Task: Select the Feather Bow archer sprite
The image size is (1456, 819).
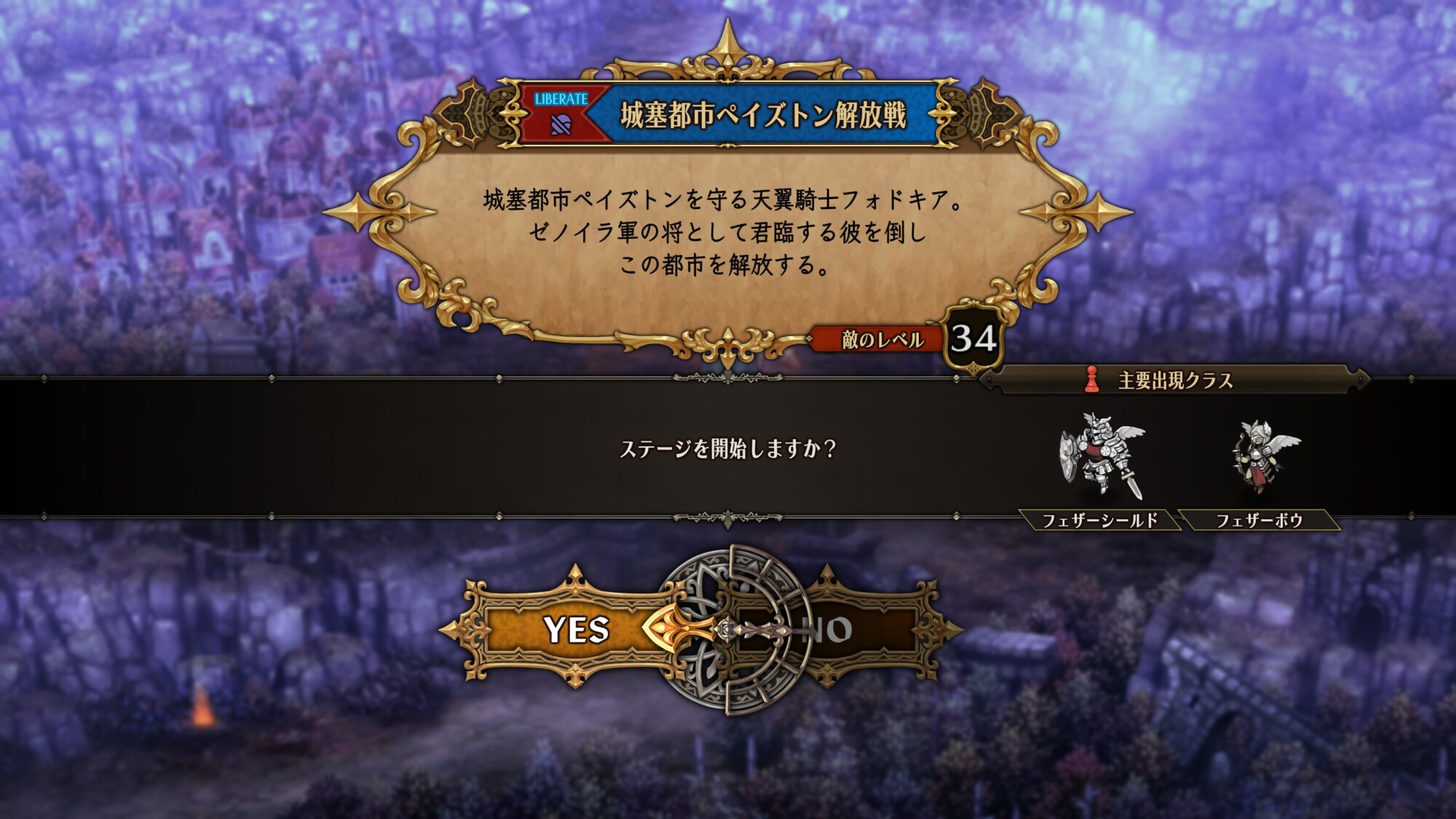Action: (x=1264, y=457)
